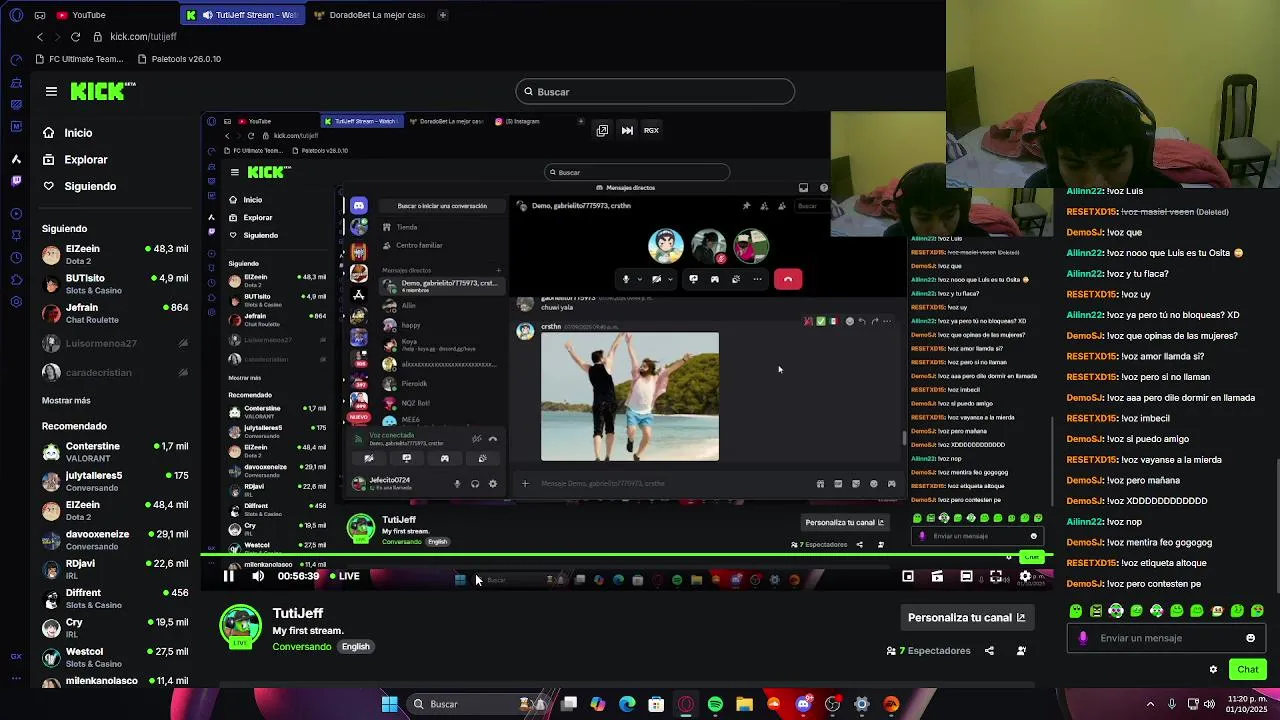
Task: Reload the page
Action: (75, 37)
